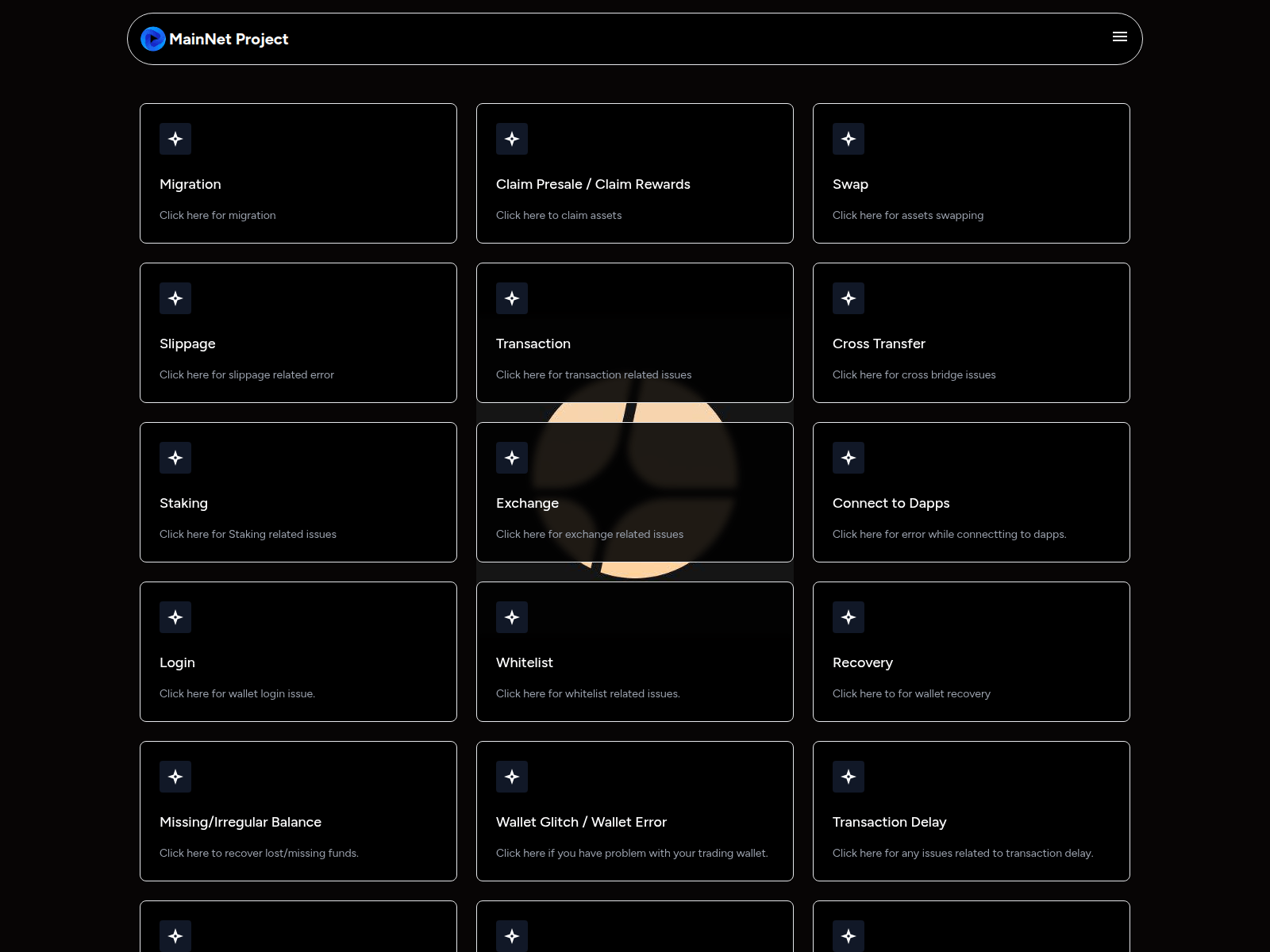
Task: Click 'Click here for whitelist related issues.'
Action: pos(588,693)
